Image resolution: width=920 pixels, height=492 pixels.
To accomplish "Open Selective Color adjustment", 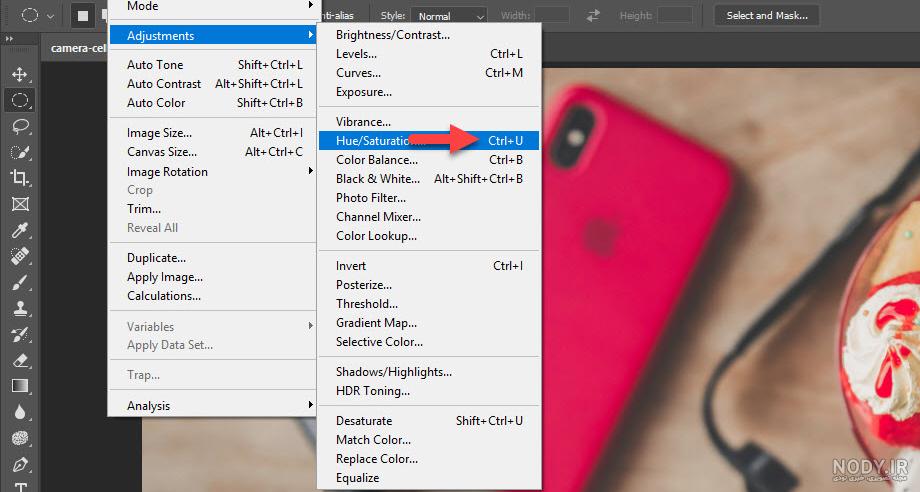I will pyautogui.click(x=429, y=342).
